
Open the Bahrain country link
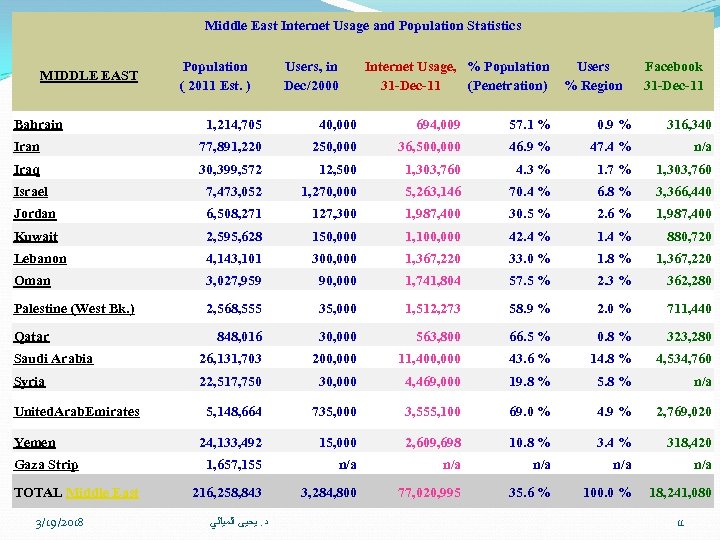click(38, 125)
